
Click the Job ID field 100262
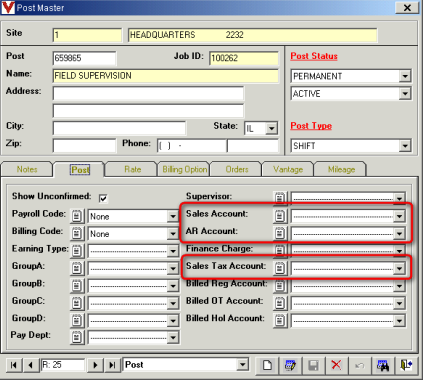244,58
